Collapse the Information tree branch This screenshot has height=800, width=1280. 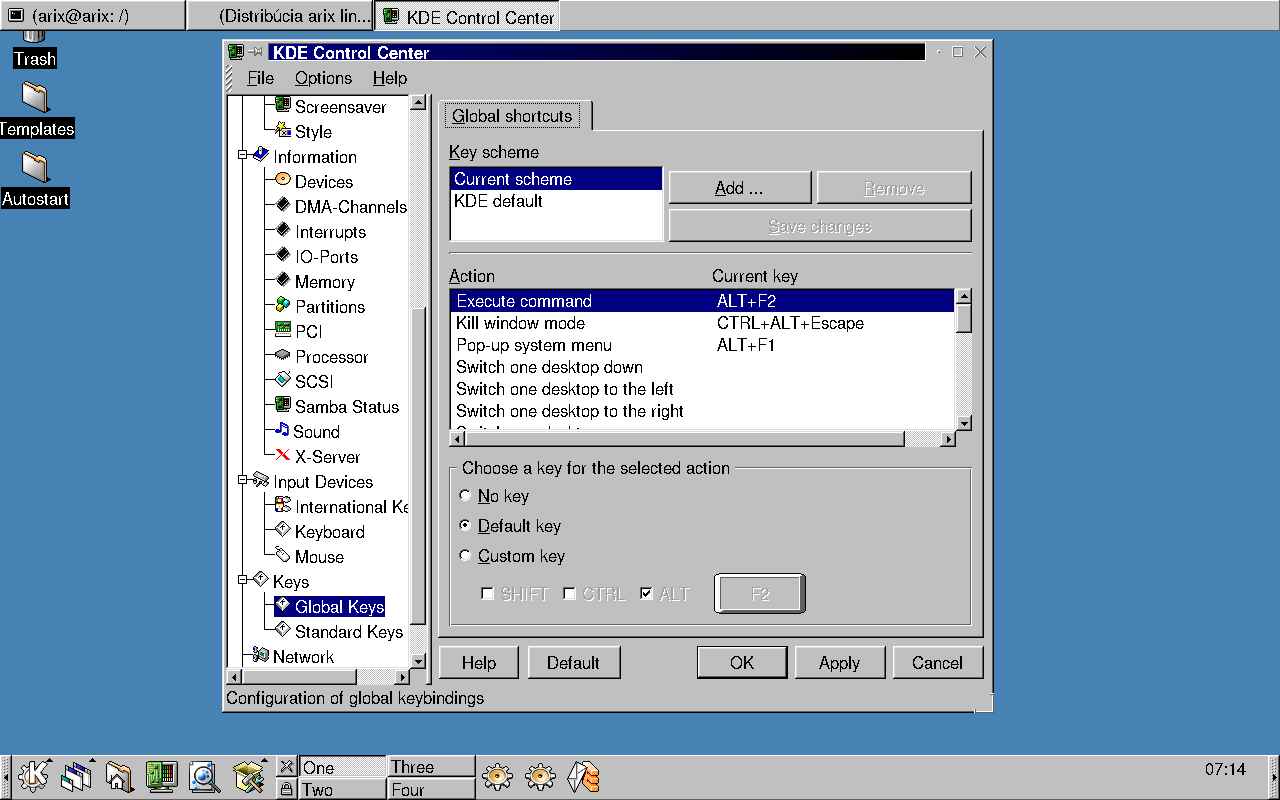[x=243, y=156]
